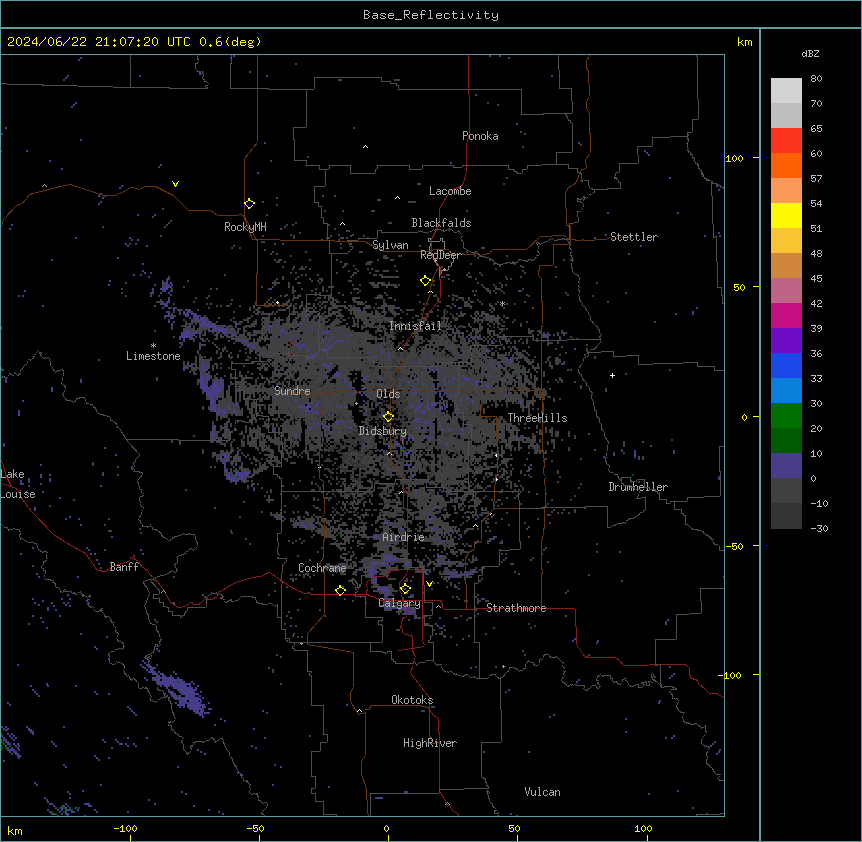Click the yellow marker south of RedDeer
Viewport: 862px width, 842px height.
(426, 281)
